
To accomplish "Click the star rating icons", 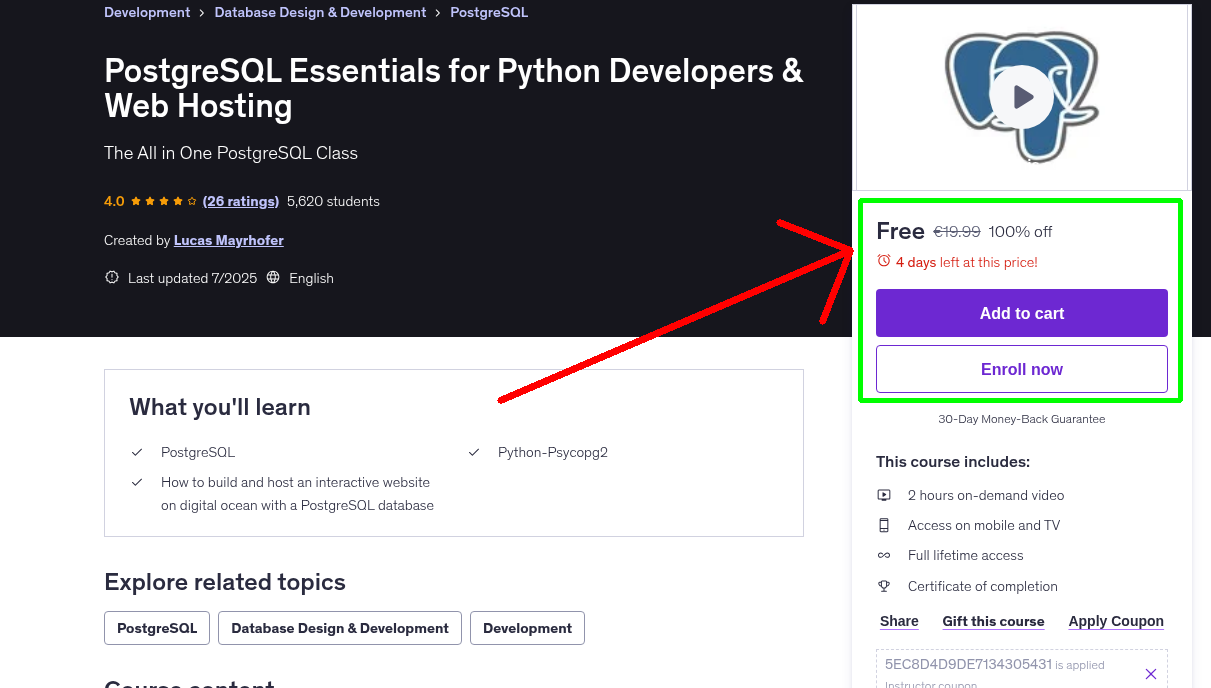I will point(164,201).
